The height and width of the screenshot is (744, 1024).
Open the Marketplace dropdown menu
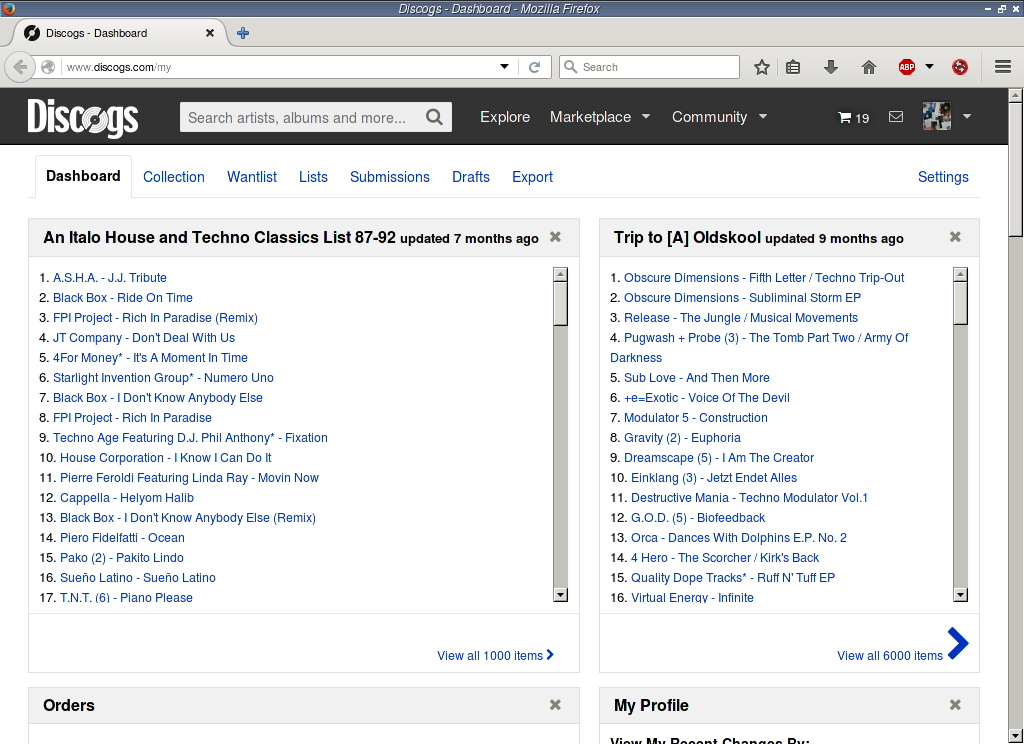pyautogui.click(x=600, y=117)
